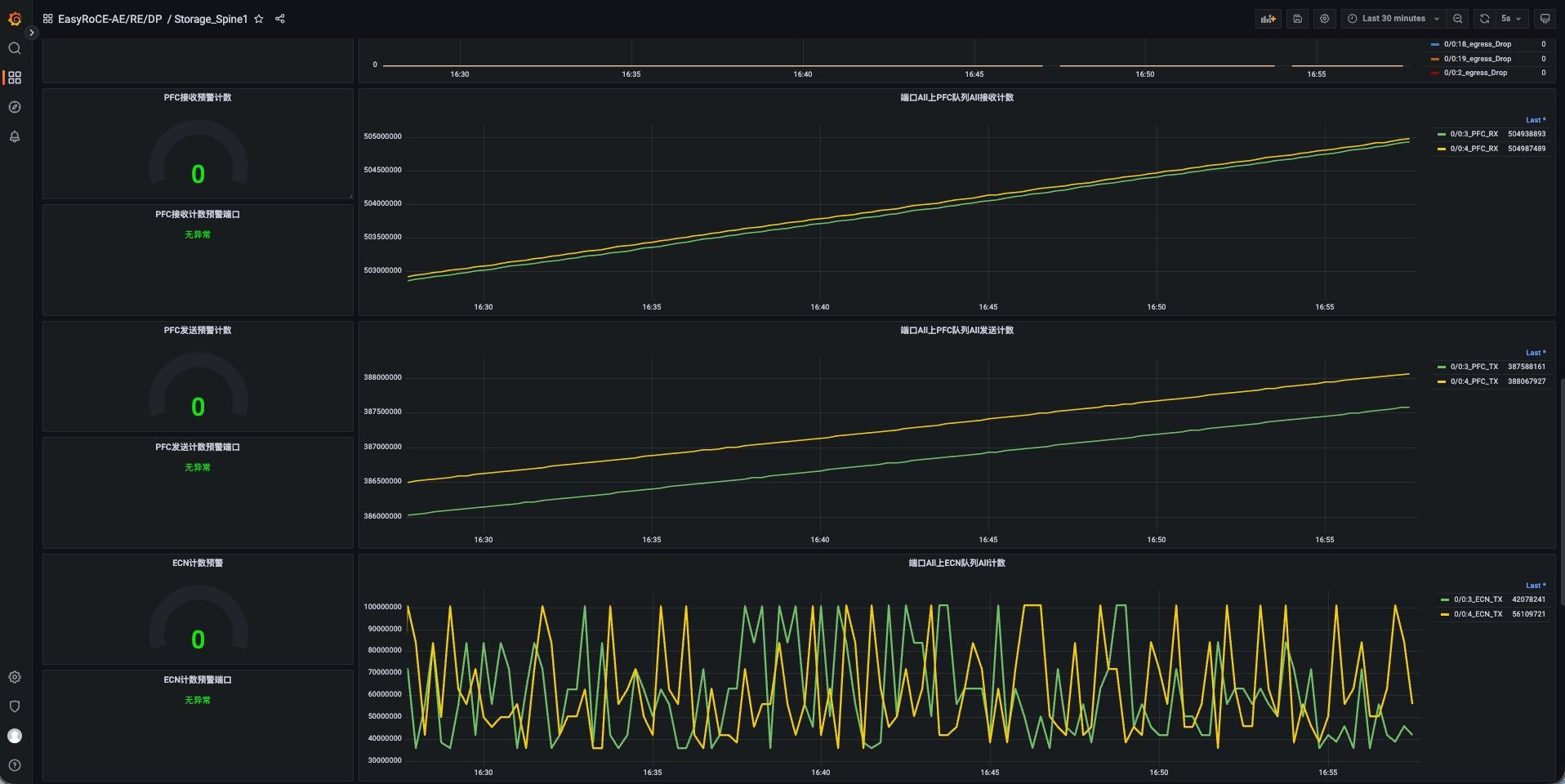Click the Grafana logo home icon
Screen dimensions: 1565x784
(x=15, y=19)
